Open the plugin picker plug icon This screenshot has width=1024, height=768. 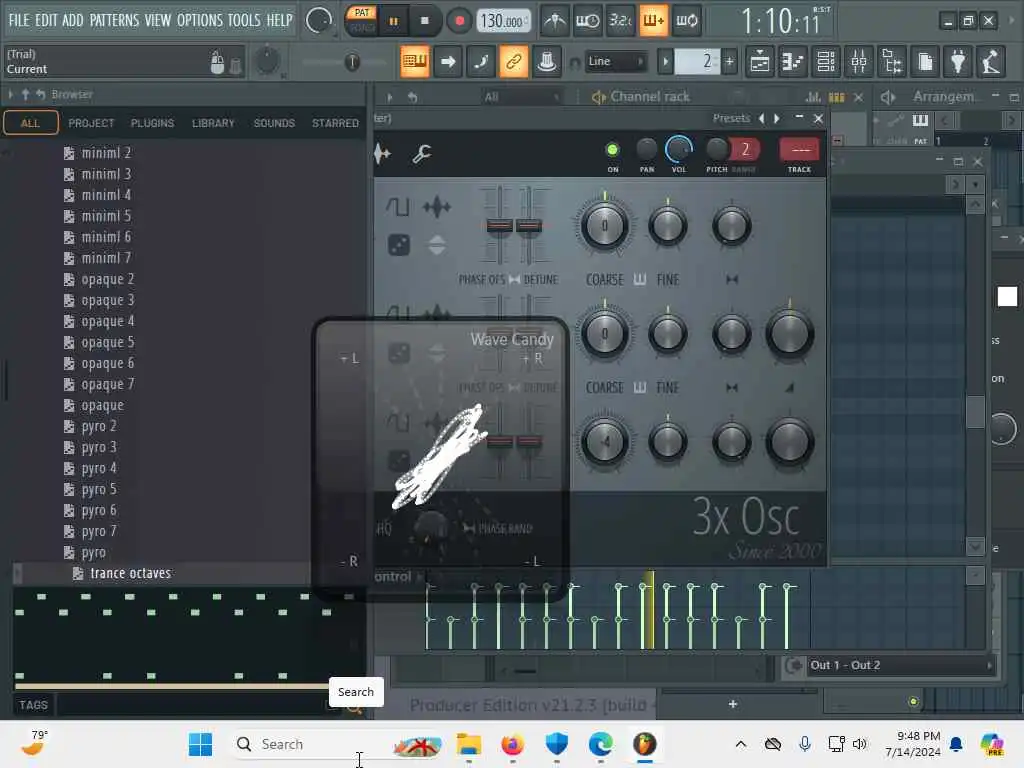[958, 62]
